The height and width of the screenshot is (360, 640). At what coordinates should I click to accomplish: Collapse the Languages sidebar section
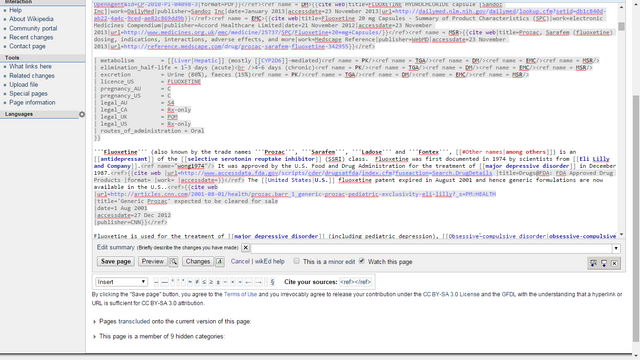(19, 114)
